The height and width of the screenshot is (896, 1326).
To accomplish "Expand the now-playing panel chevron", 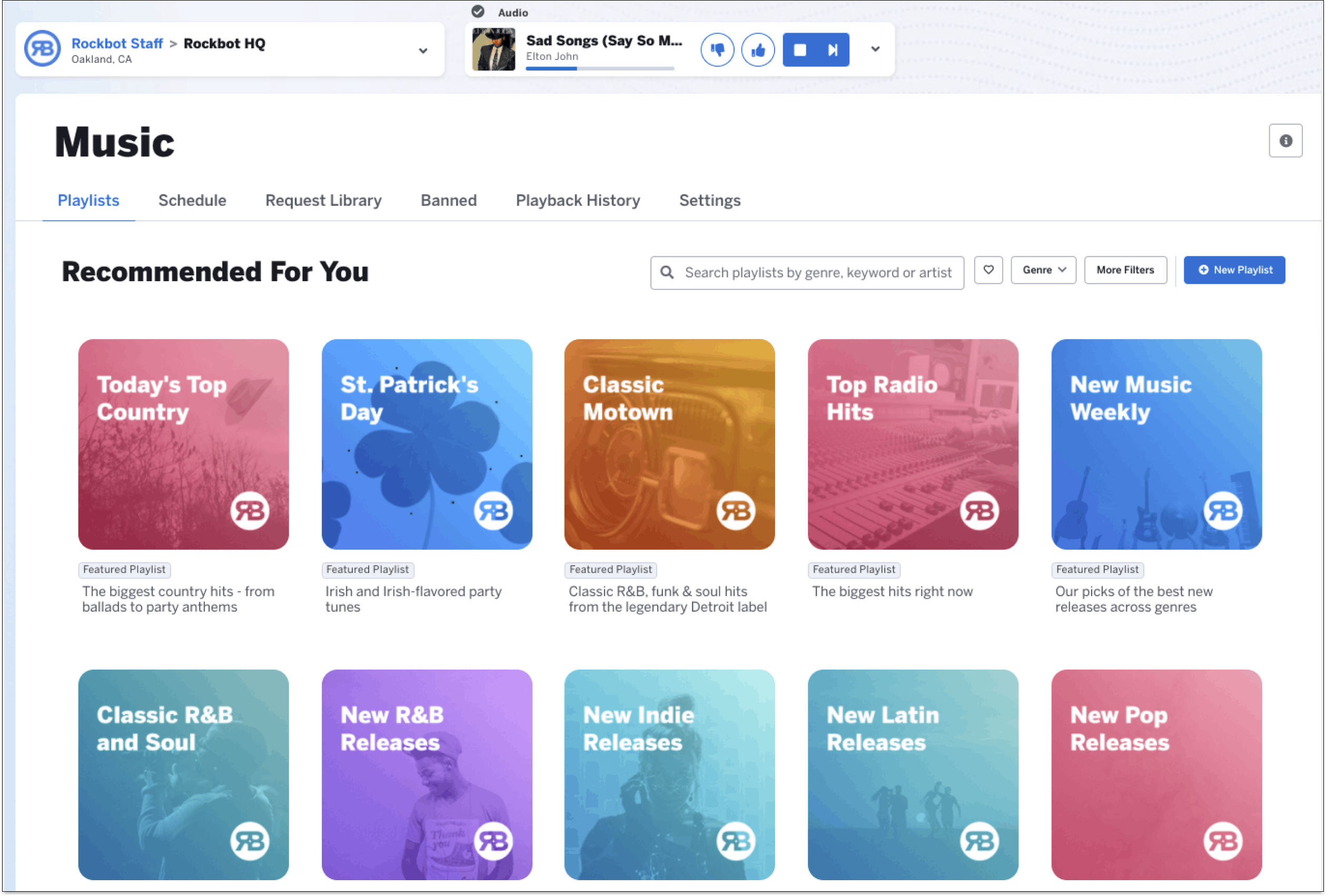I will (875, 49).
